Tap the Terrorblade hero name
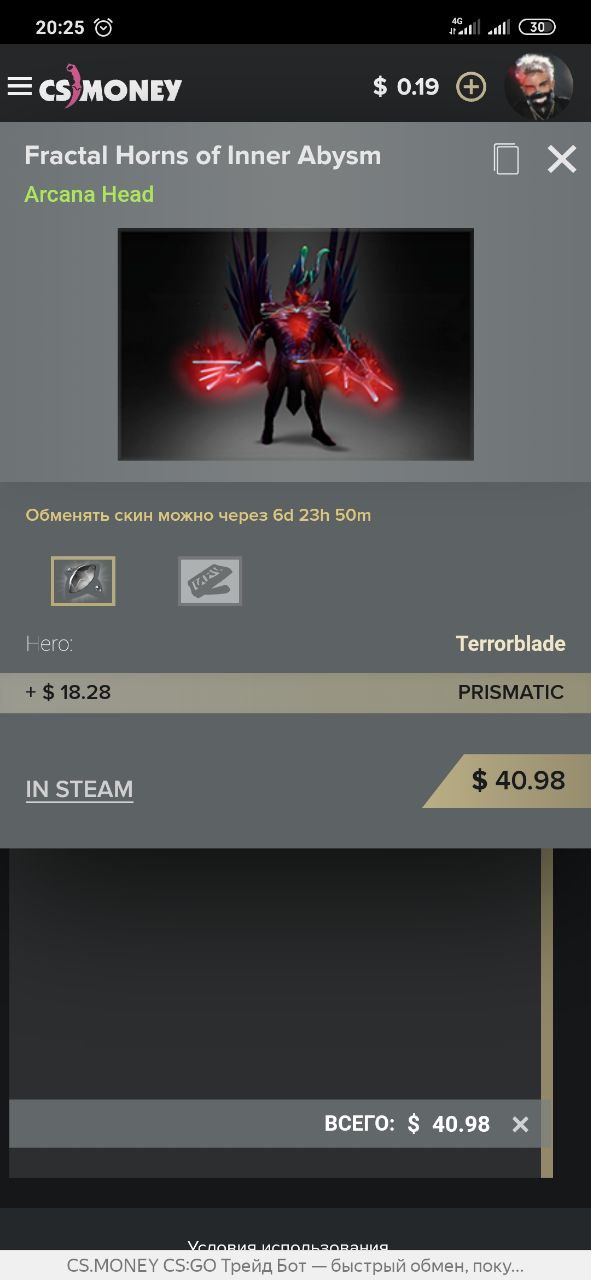The image size is (591, 1280). 511,644
